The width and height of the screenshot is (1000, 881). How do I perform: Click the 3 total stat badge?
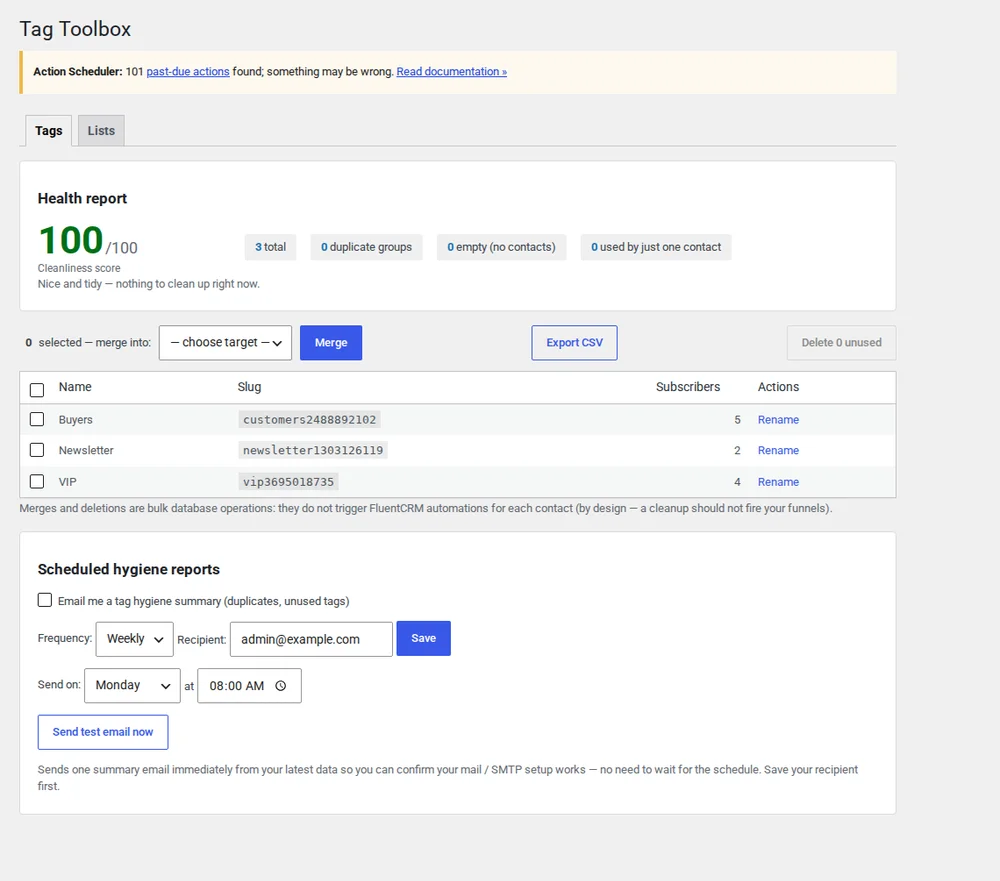270,247
